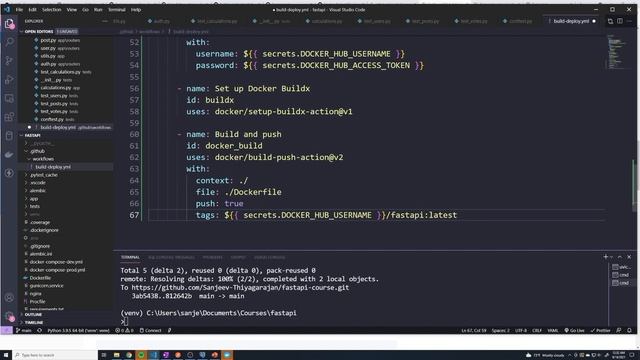The width and height of the screenshot is (640, 360).
Task: Open the Docker view in the activity bar
Action: (x=9, y=155)
